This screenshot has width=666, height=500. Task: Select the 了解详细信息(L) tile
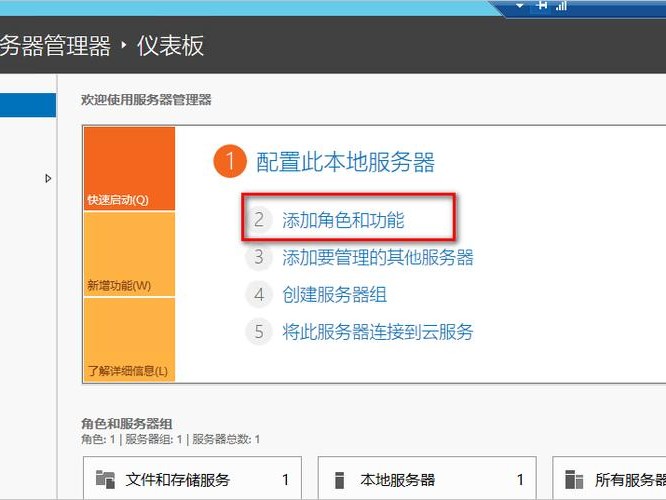[130, 339]
